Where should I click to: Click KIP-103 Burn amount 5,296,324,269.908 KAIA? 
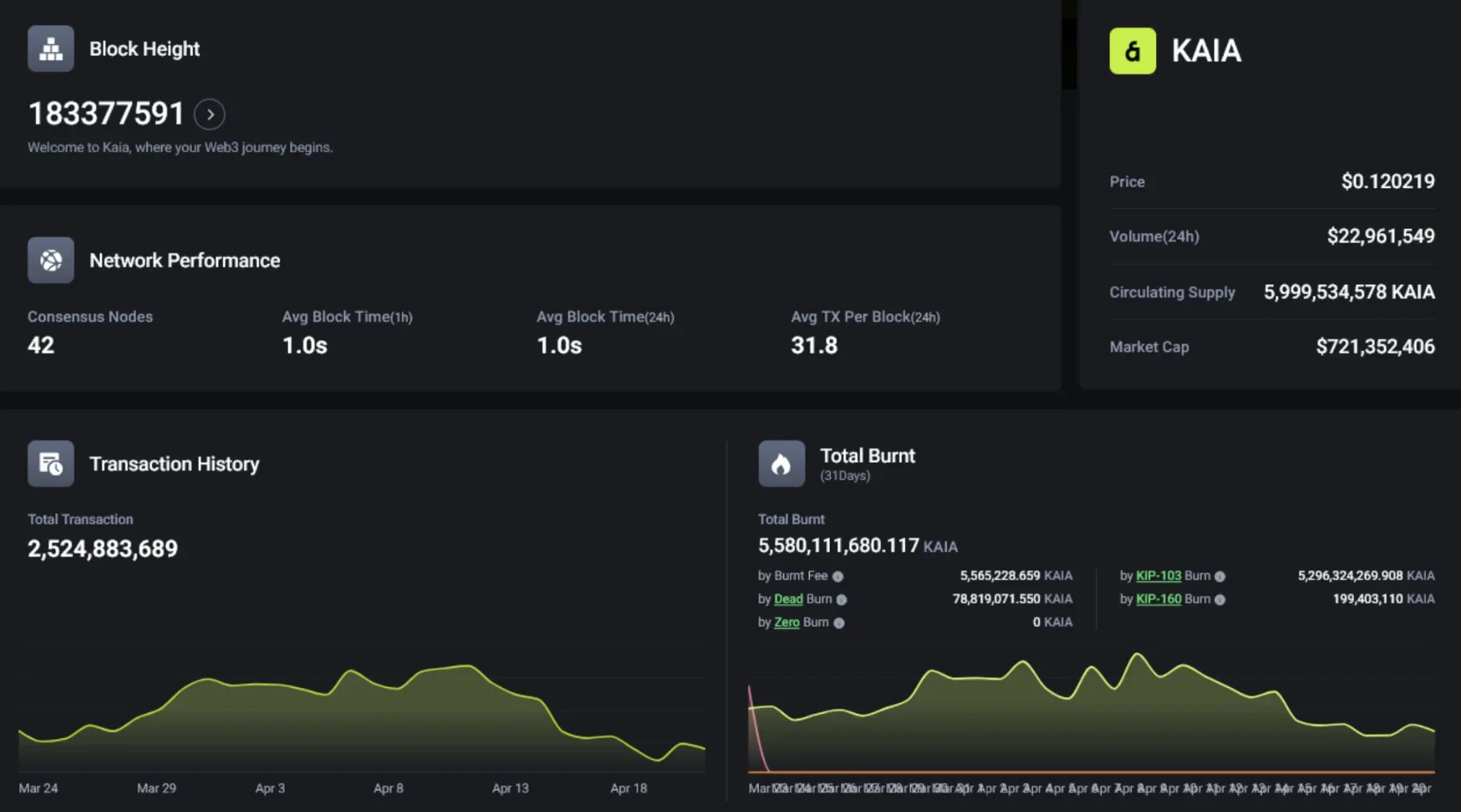(x=1366, y=576)
